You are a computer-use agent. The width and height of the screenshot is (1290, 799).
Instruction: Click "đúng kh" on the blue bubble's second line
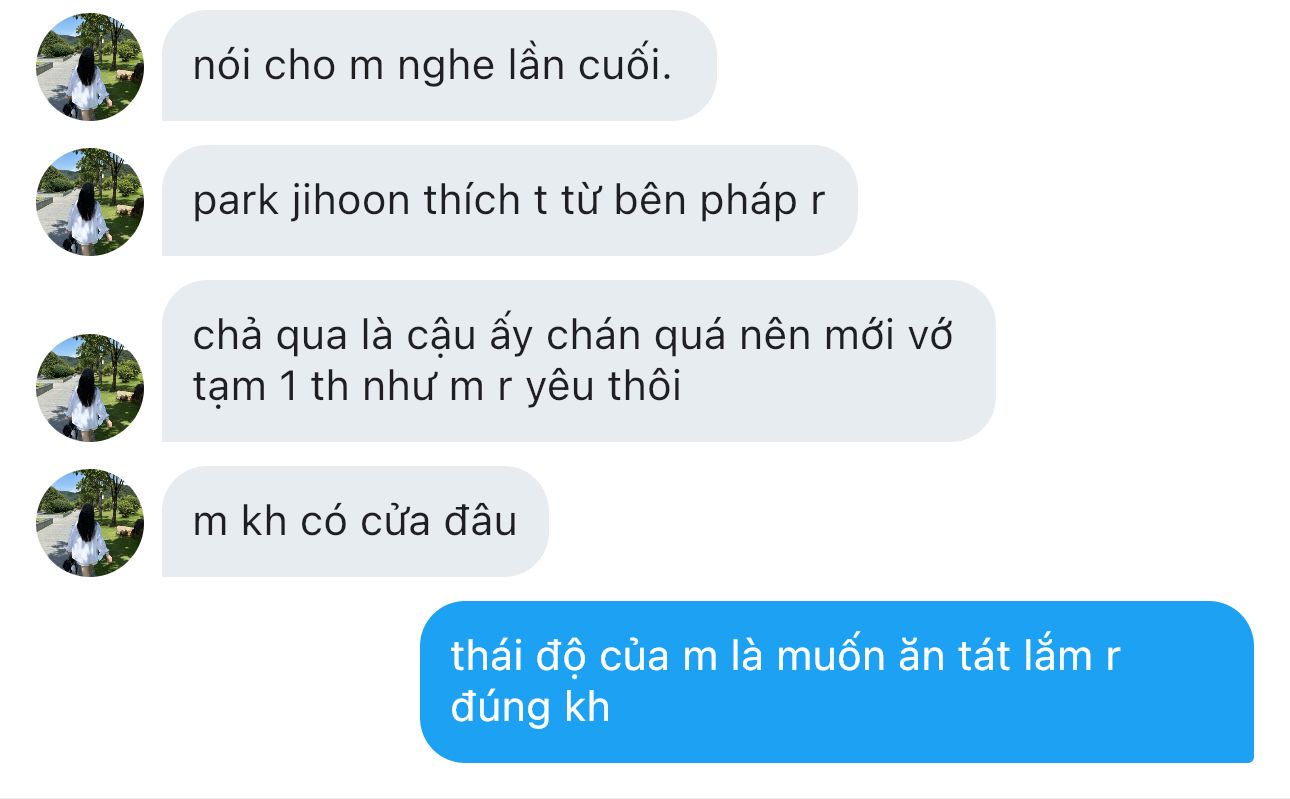(531, 708)
